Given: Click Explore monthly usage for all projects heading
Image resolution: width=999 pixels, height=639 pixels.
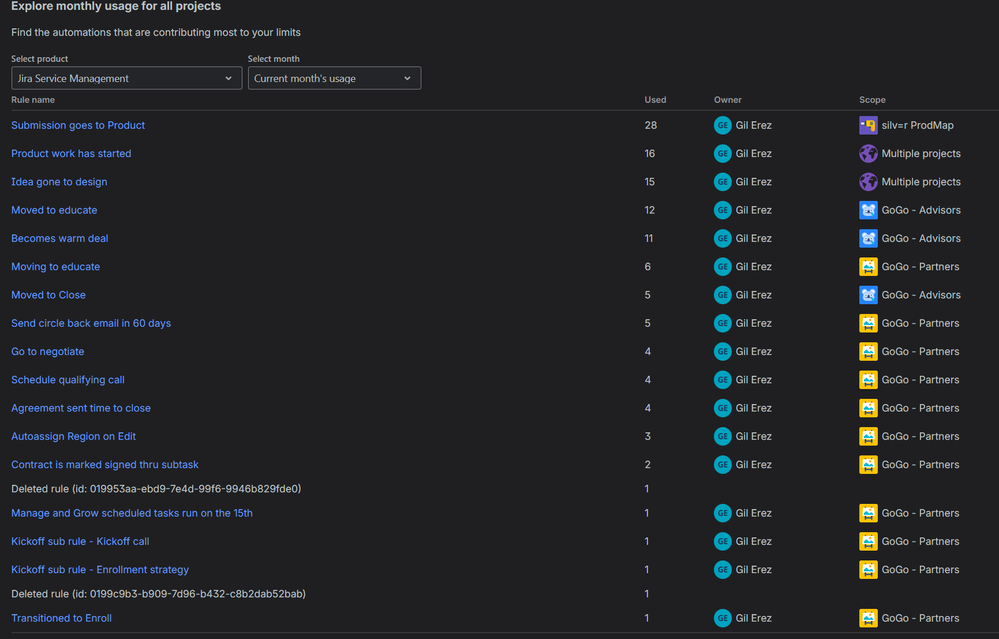Looking at the screenshot, I should coord(116,6).
